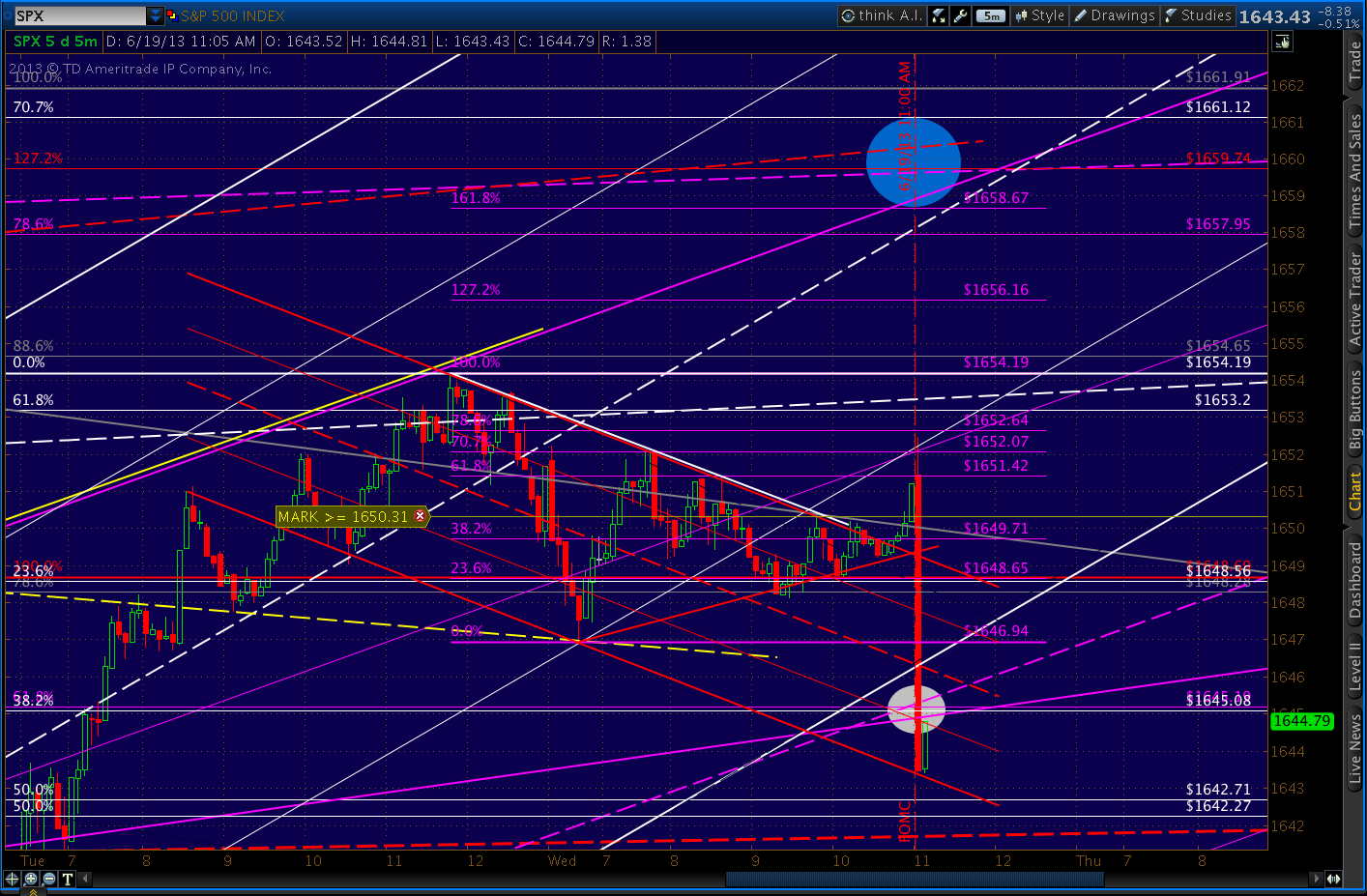The image size is (1367, 896).
Task: Click the magenta 127.2% Fibonacci label
Action: [476, 290]
